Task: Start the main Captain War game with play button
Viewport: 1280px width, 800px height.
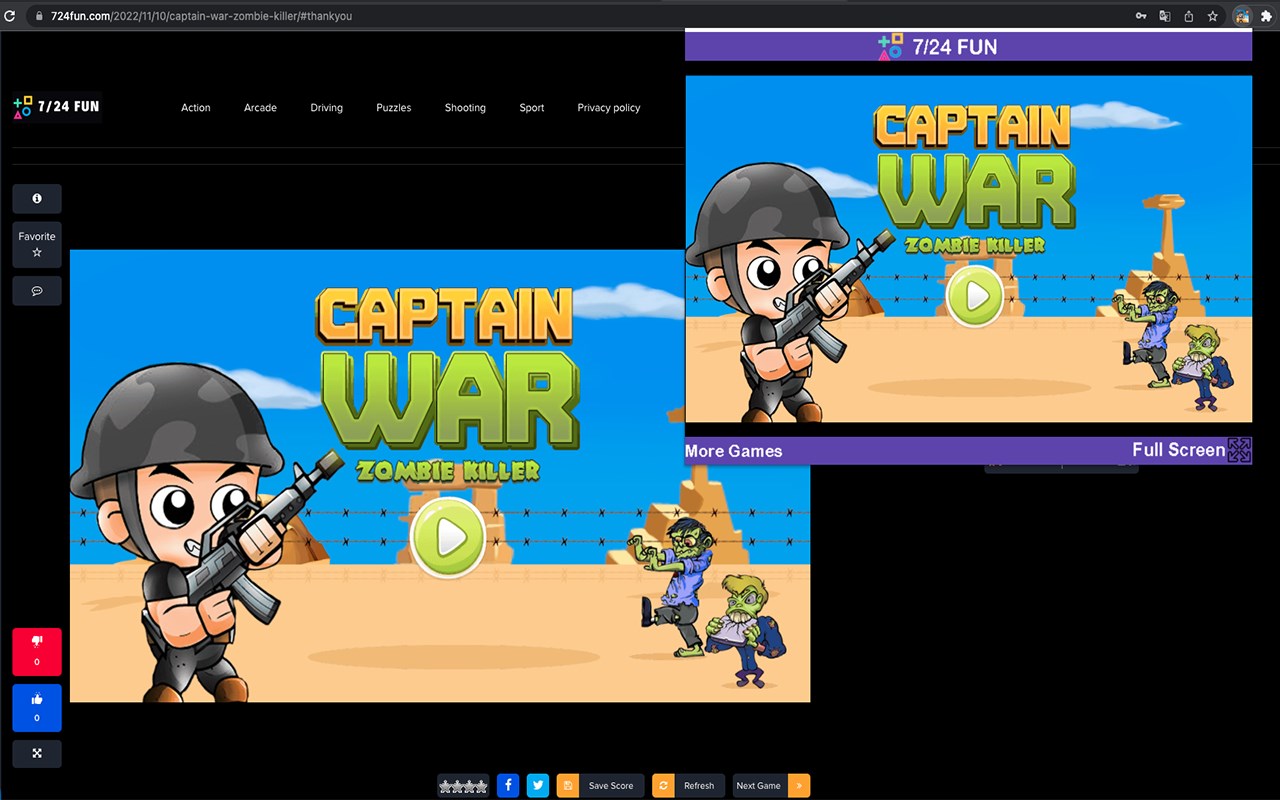Action: 448,538
